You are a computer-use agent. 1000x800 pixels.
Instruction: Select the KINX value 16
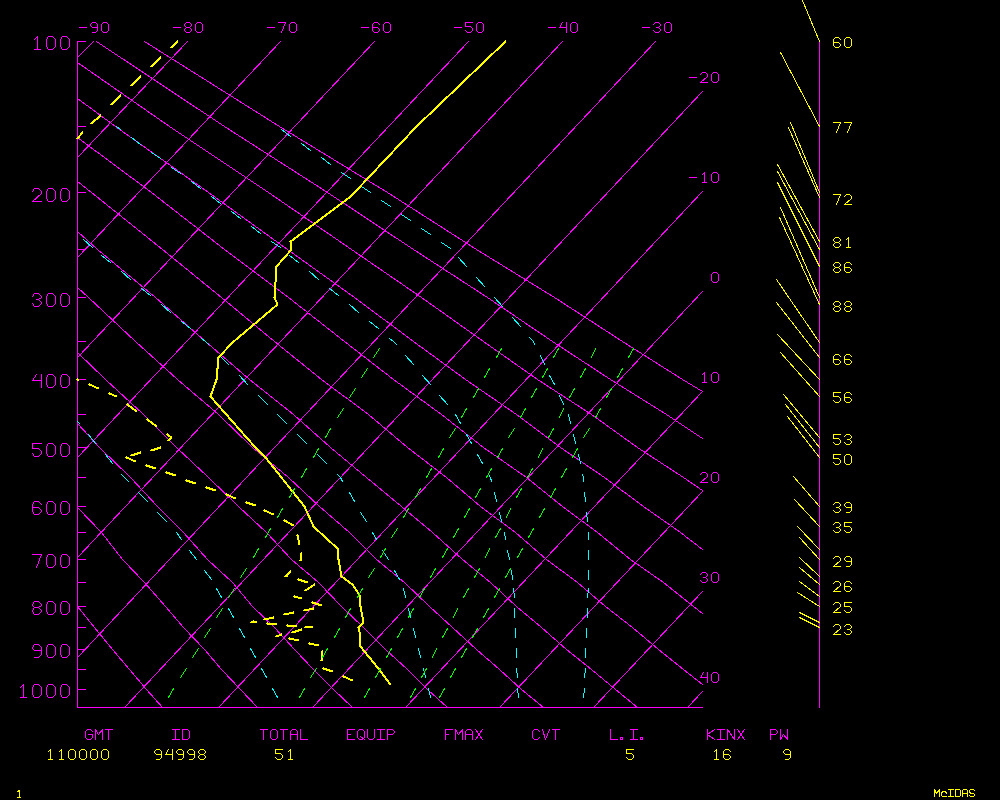[x=722, y=755]
